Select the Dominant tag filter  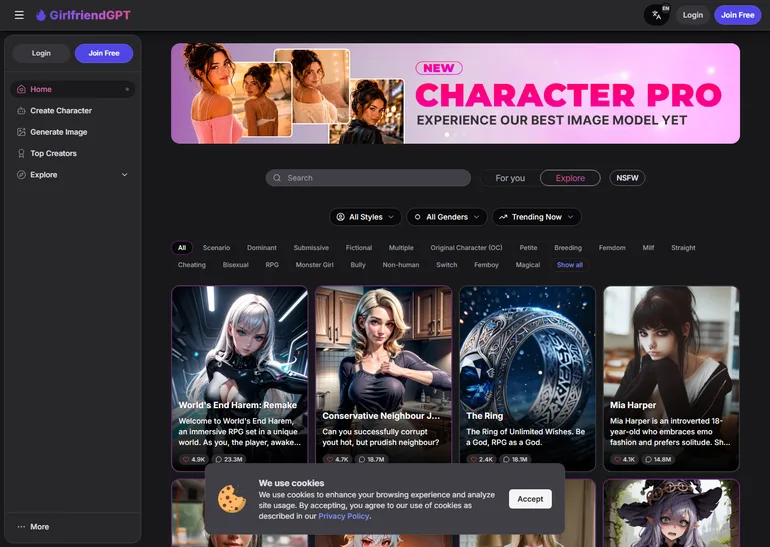(x=262, y=248)
